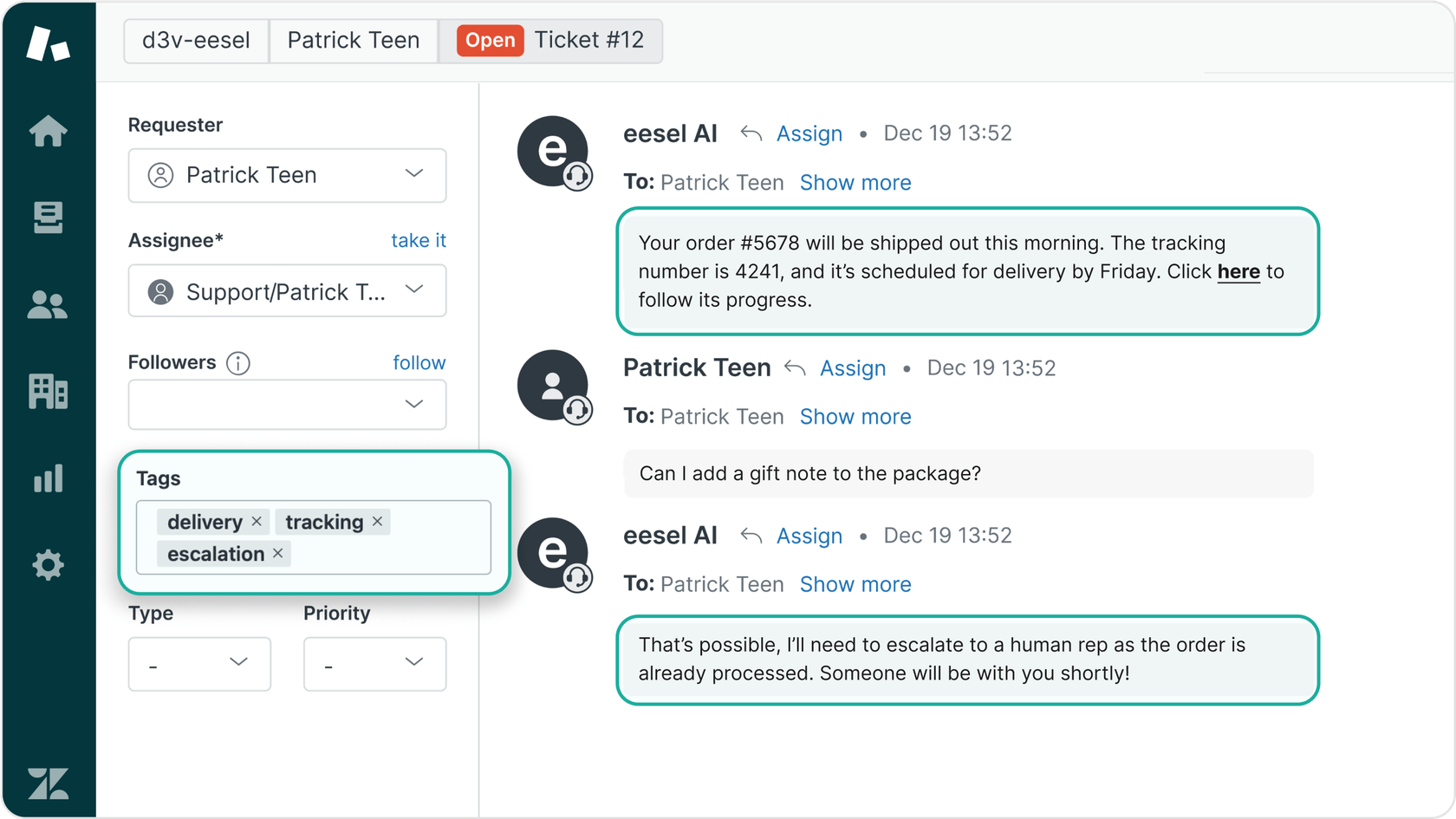1456x819 pixels.
Task: Select the d3v-eesel tab
Action: 196,40
